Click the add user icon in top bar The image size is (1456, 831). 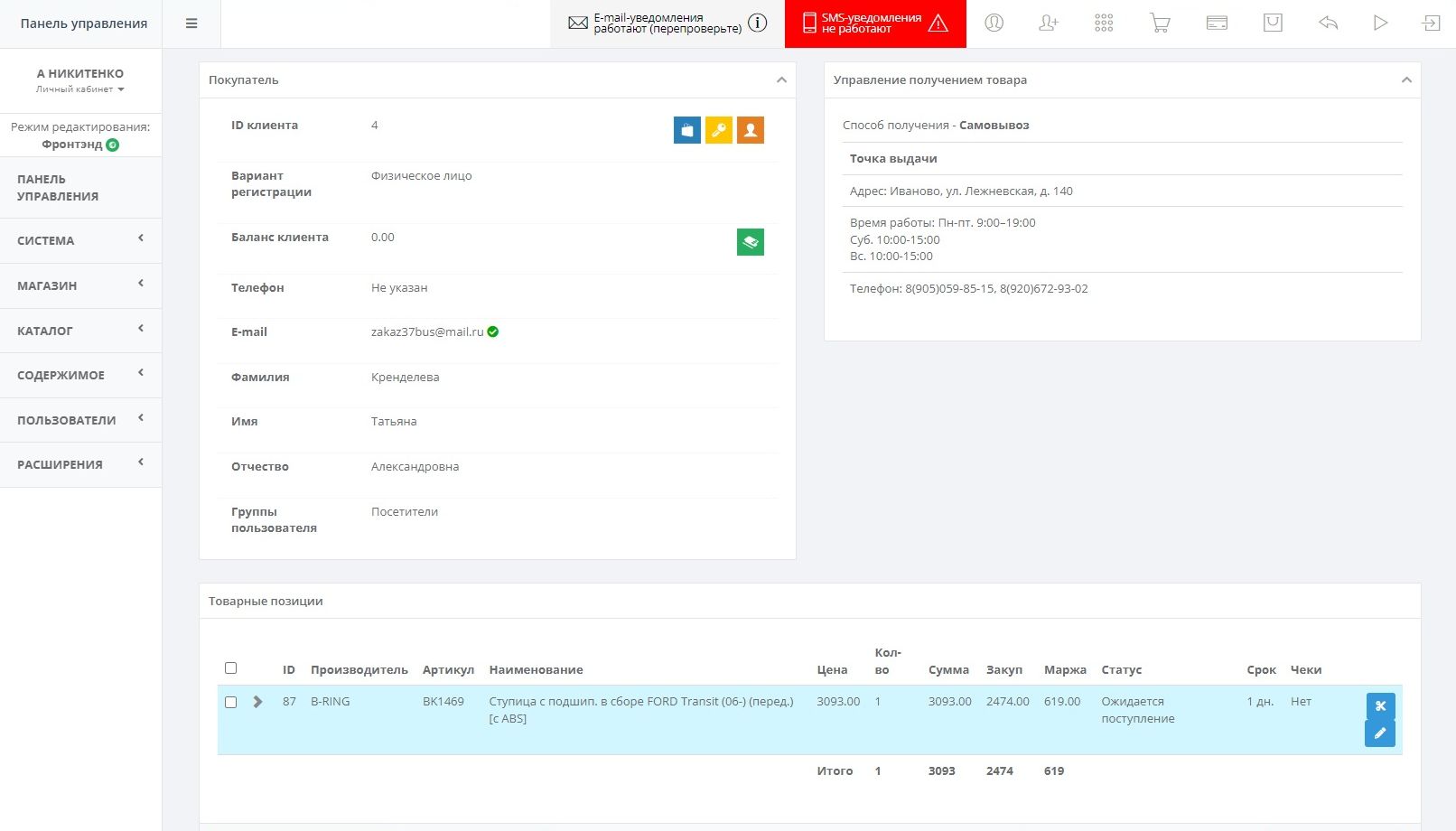pos(1048,23)
